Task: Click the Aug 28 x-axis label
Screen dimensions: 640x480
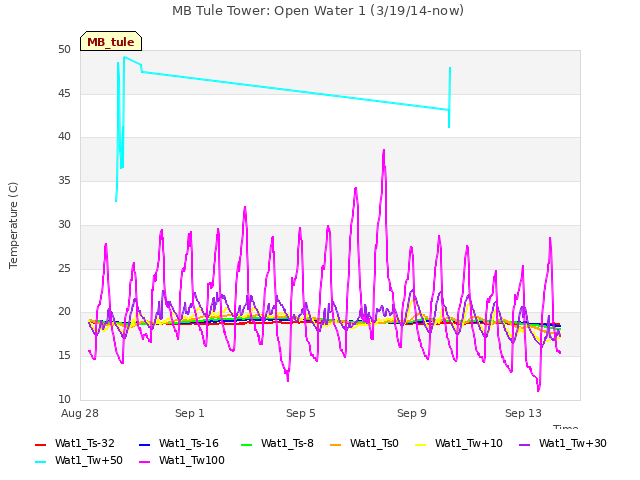Action: point(80,413)
